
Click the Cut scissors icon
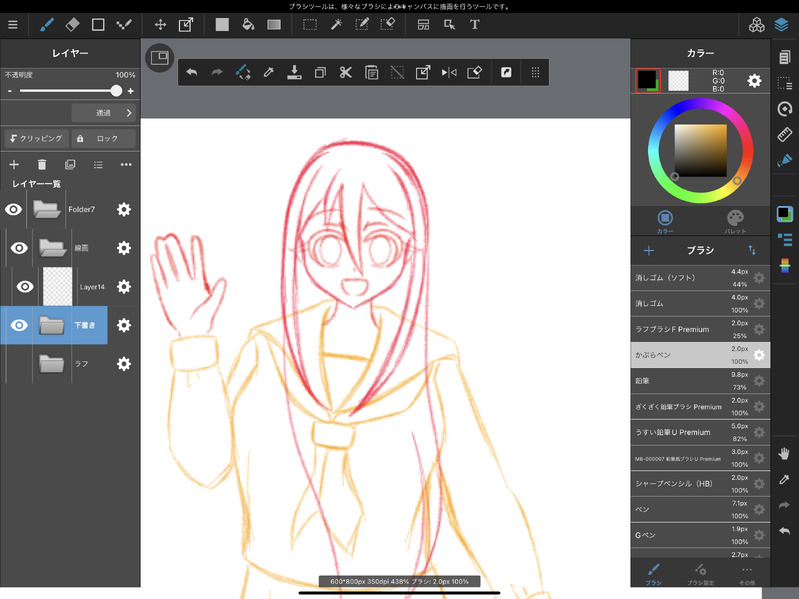(x=345, y=72)
